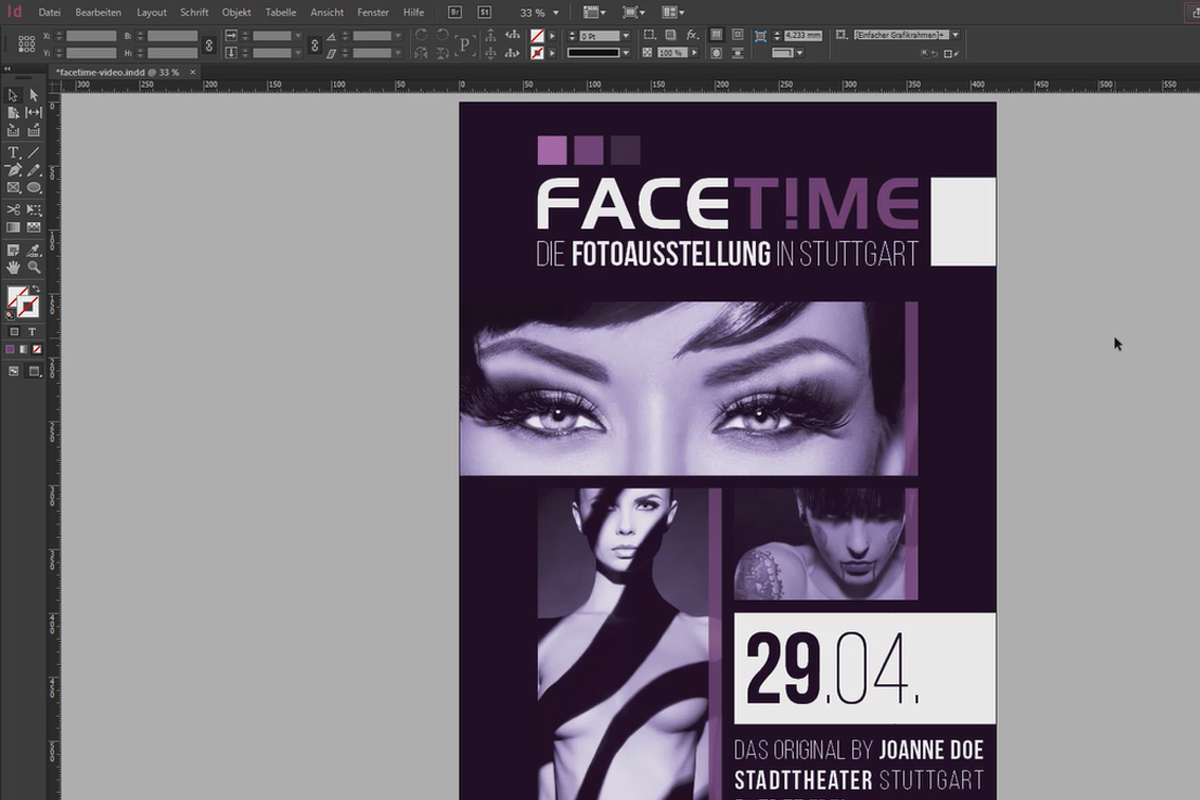Select the Line tool
Image resolution: width=1200 pixels, height=800 pixels.
34,152
